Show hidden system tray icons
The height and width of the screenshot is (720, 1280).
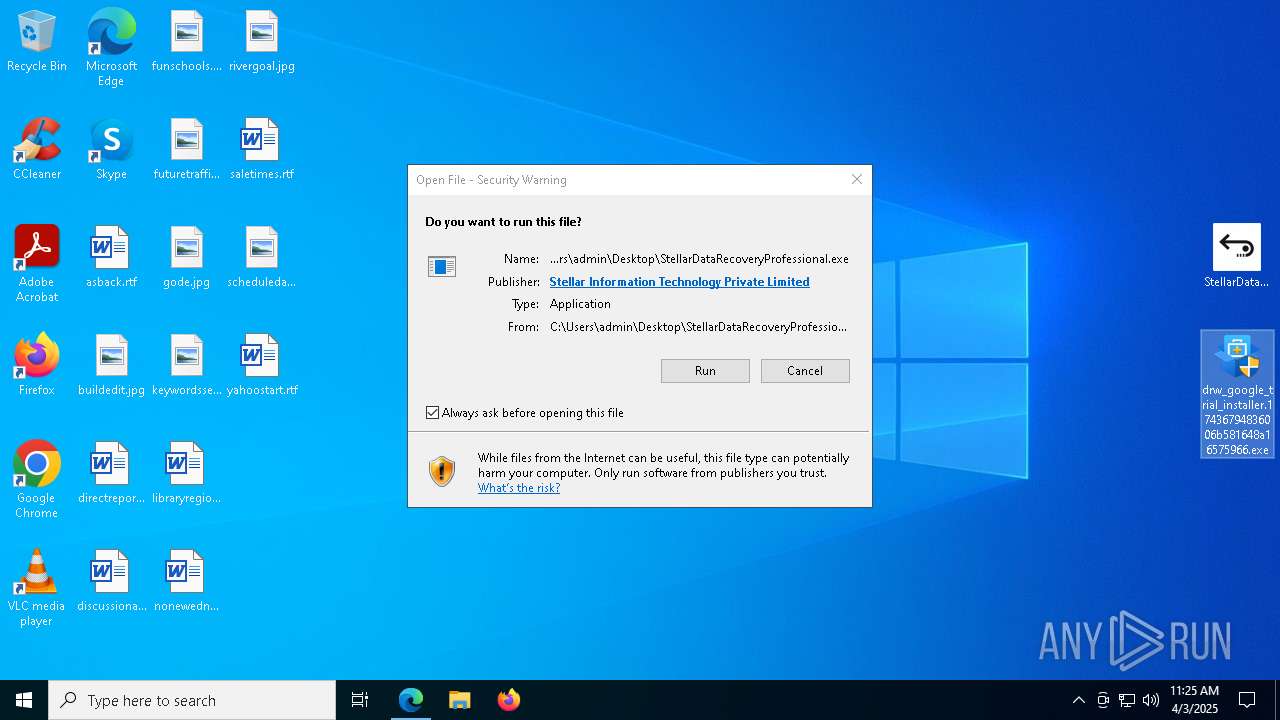coord(1078,700)
